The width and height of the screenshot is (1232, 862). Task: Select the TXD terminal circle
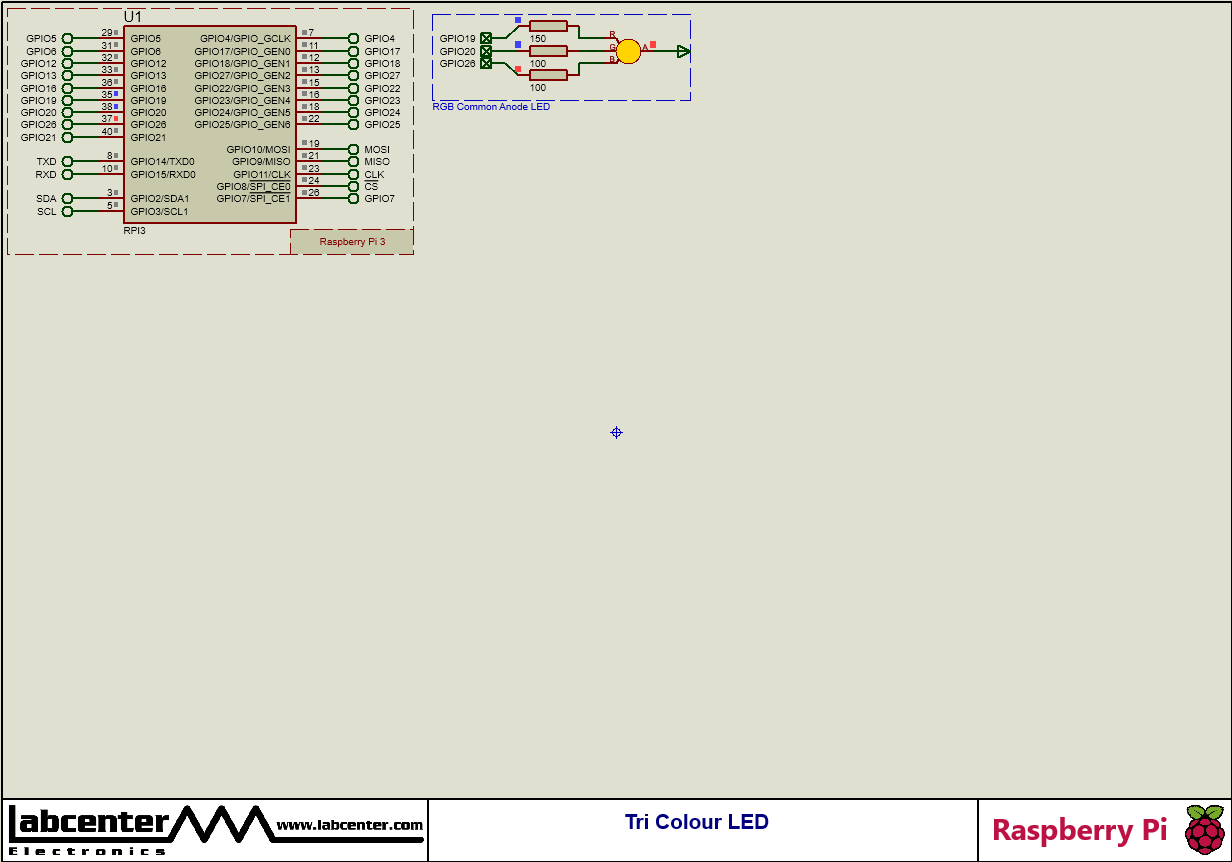(x=68, y=162)
